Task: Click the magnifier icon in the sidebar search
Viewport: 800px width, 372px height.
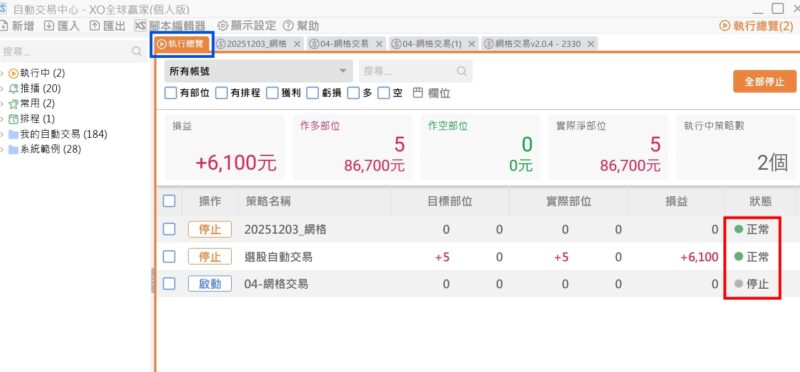Action: (x=136, y=51)
